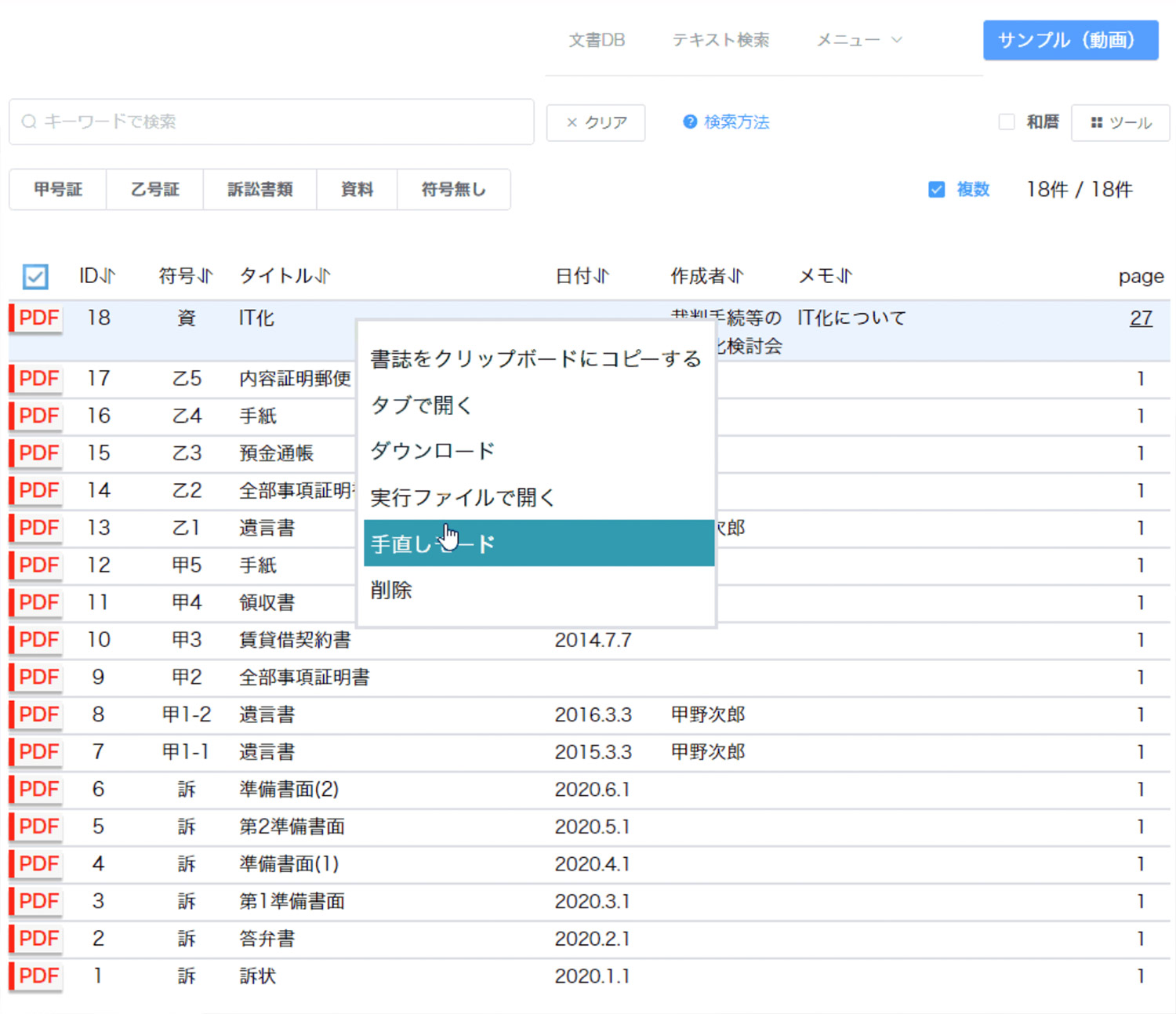The height and width of the screenshot is (1014, 1176).
Task: Open the PDF icon for ID 8
Action: [x=36, y=714]
